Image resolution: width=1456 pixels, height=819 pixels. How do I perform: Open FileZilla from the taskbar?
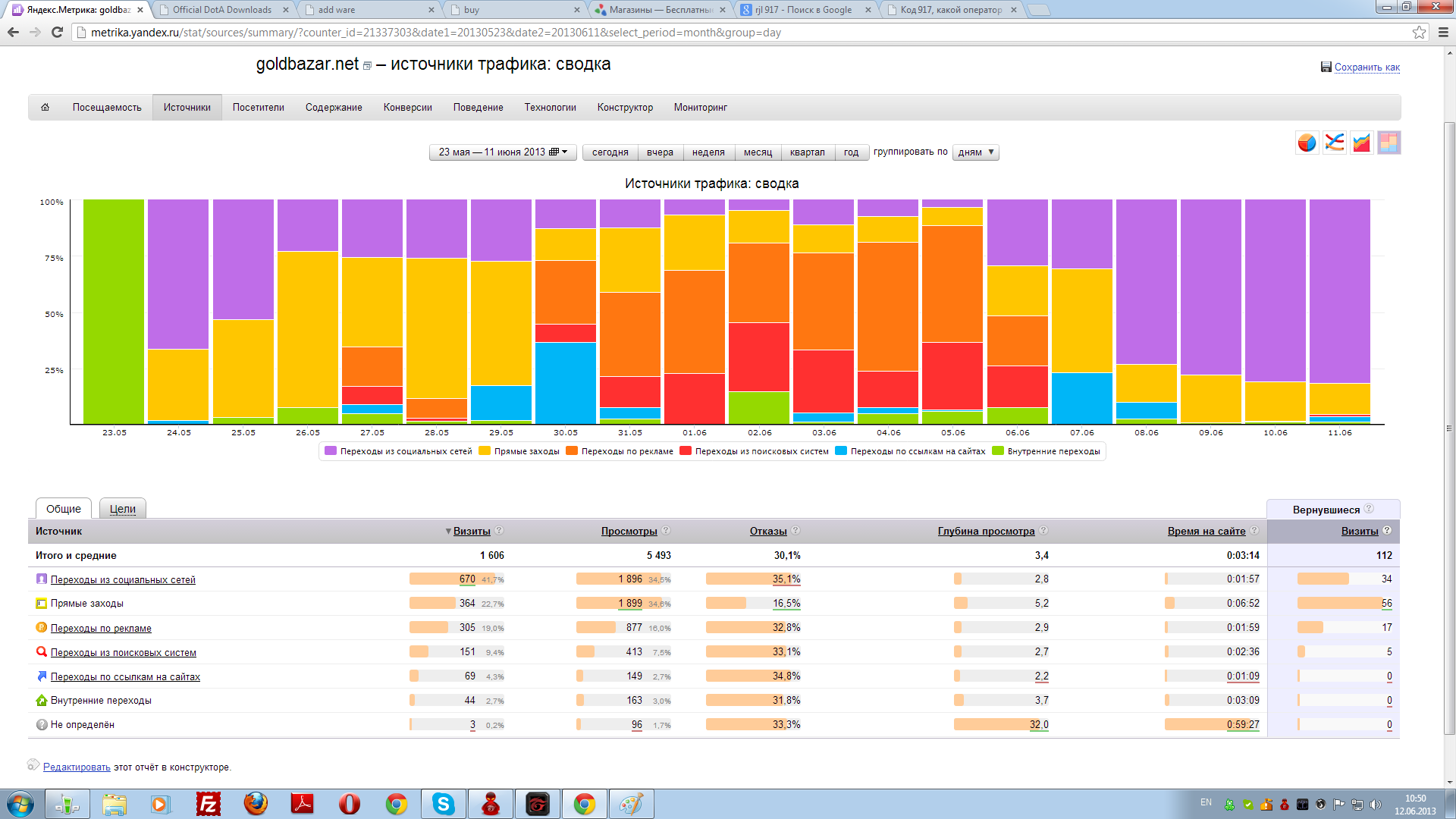click(208, 804)
